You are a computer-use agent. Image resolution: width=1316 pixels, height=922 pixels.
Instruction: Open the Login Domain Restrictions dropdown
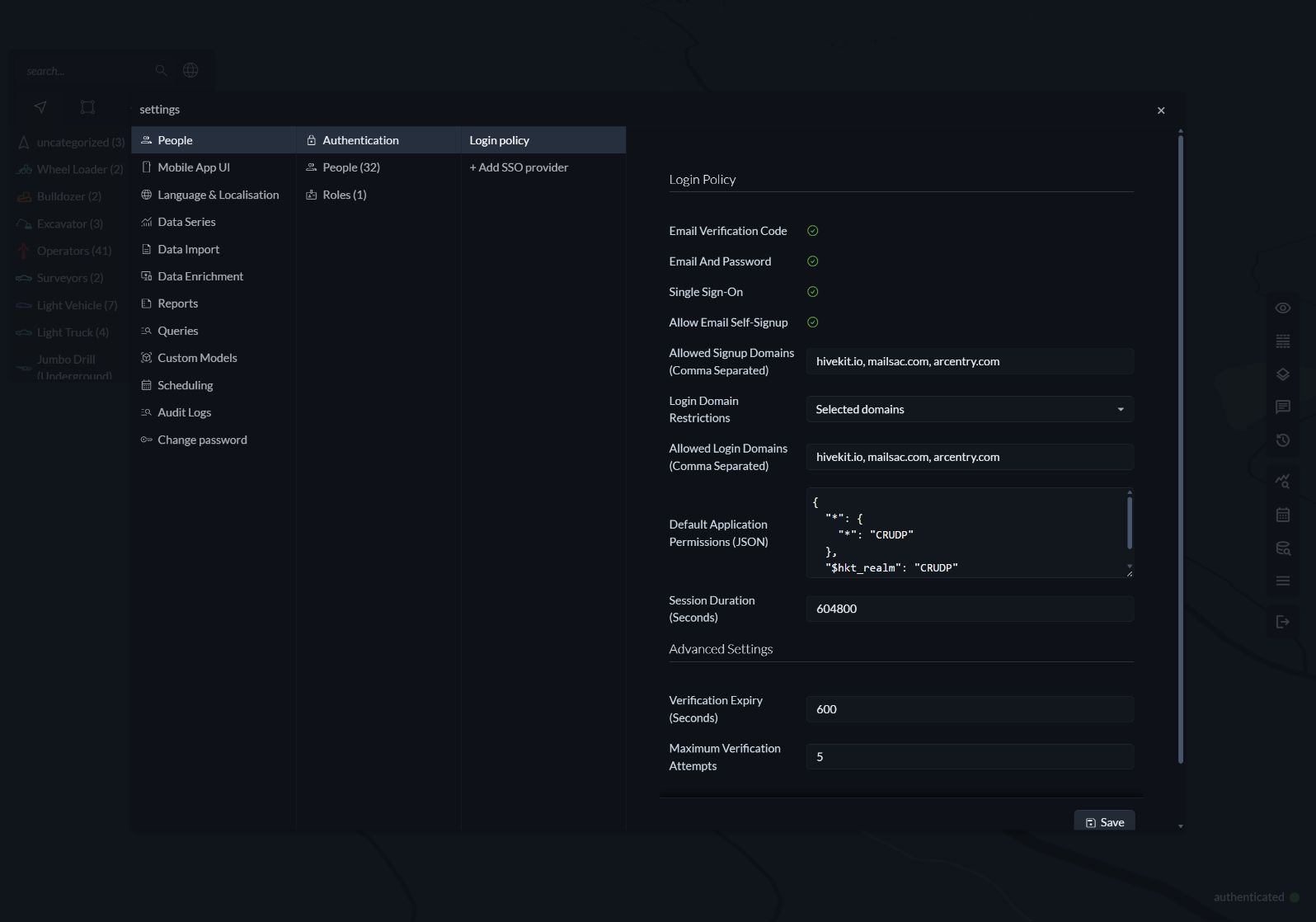tap(970, 409)
